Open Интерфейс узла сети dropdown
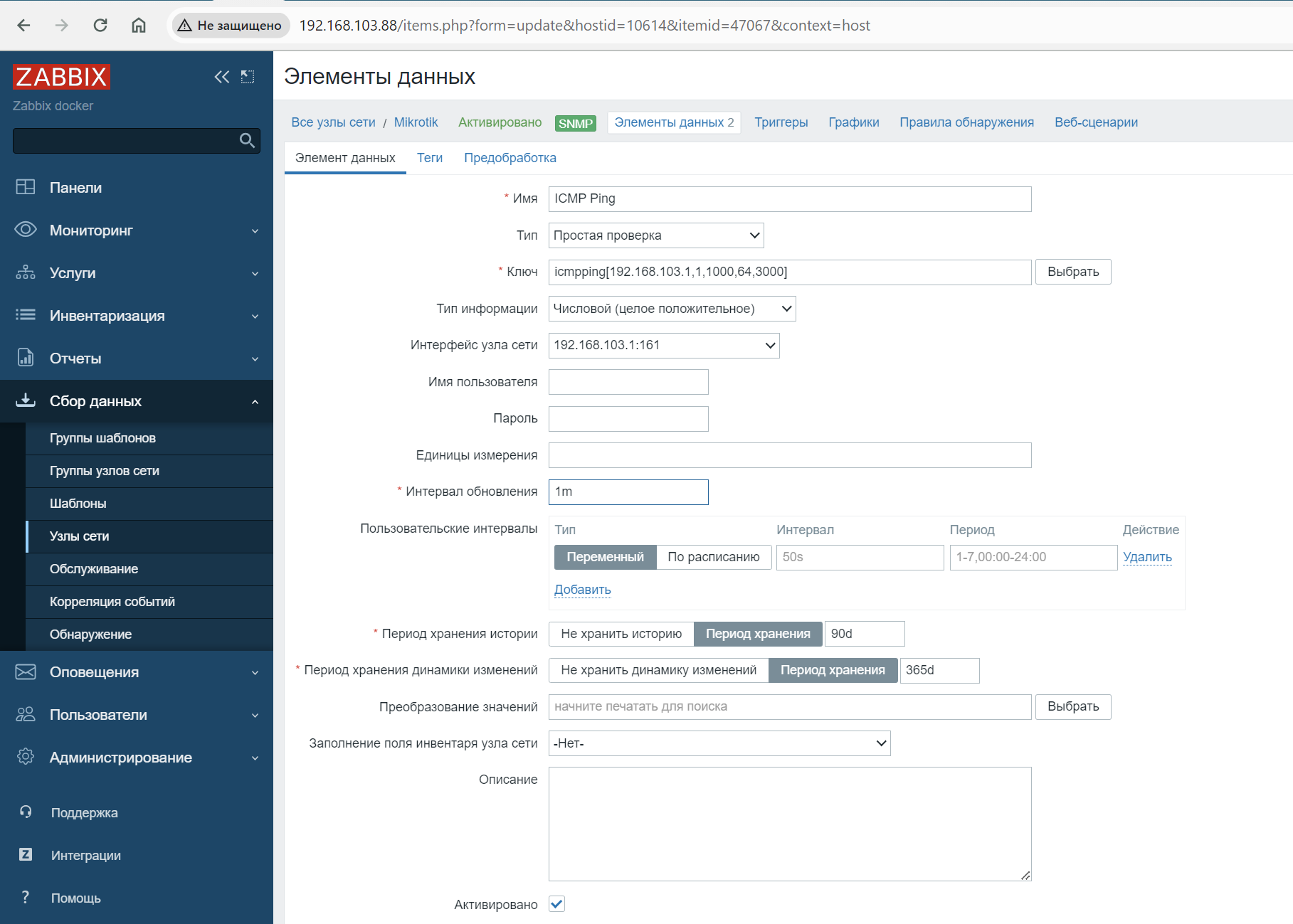The image size is (1293, 924). tap(663, 346)
